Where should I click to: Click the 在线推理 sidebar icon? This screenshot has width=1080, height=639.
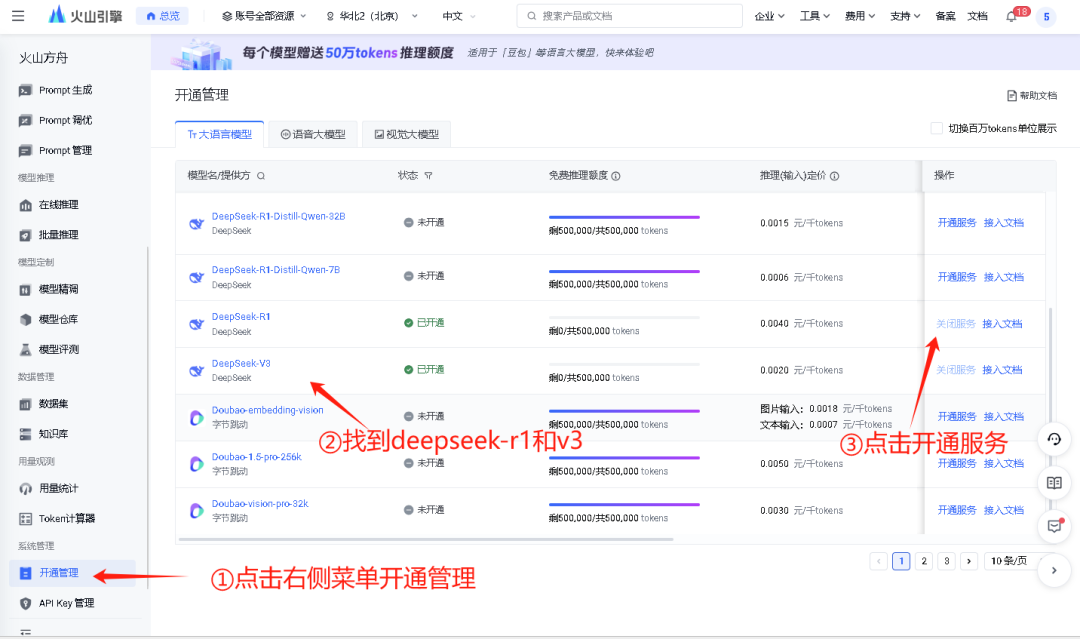[x=25, y=205]
